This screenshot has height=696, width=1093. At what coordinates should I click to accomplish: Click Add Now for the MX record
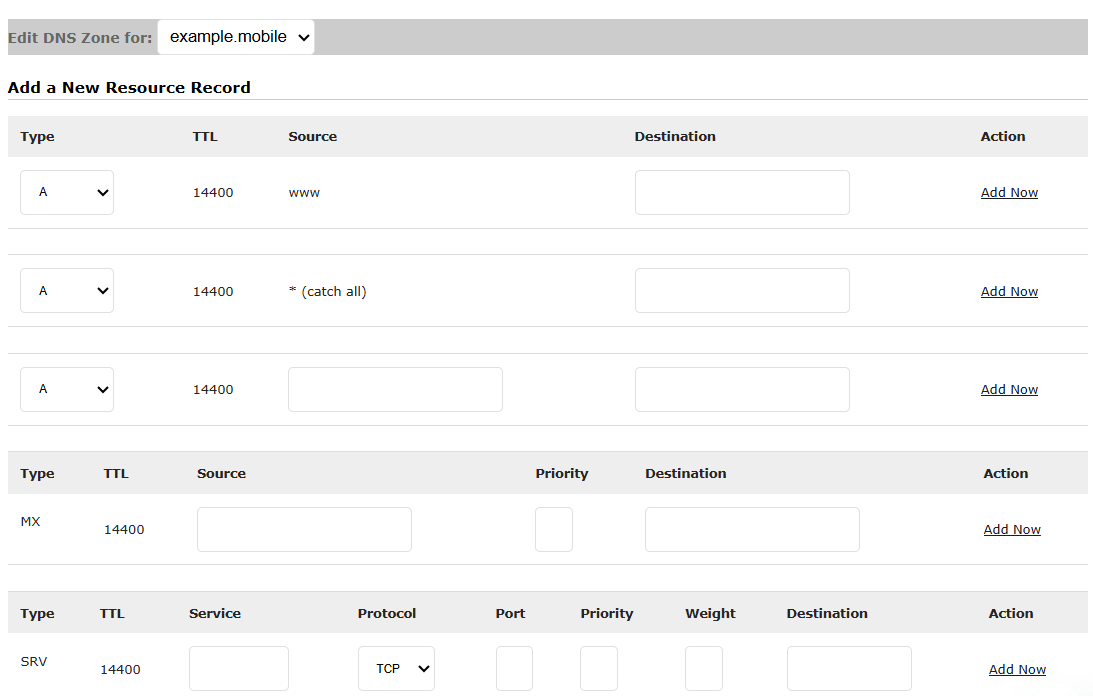point(1012,529)
